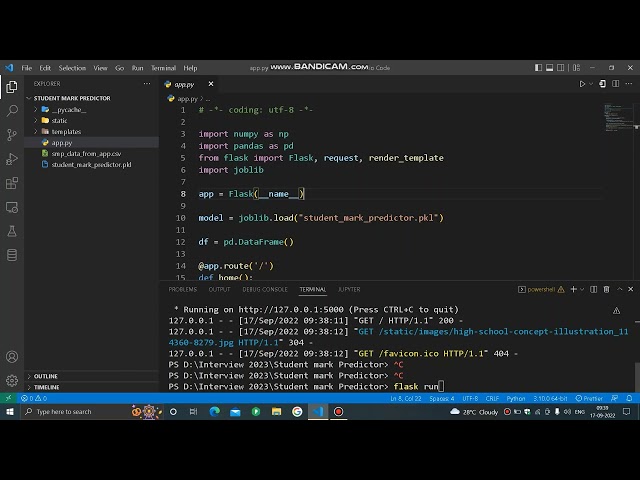Close the terminal panel
640x480 pixels.
coord(631,289)
